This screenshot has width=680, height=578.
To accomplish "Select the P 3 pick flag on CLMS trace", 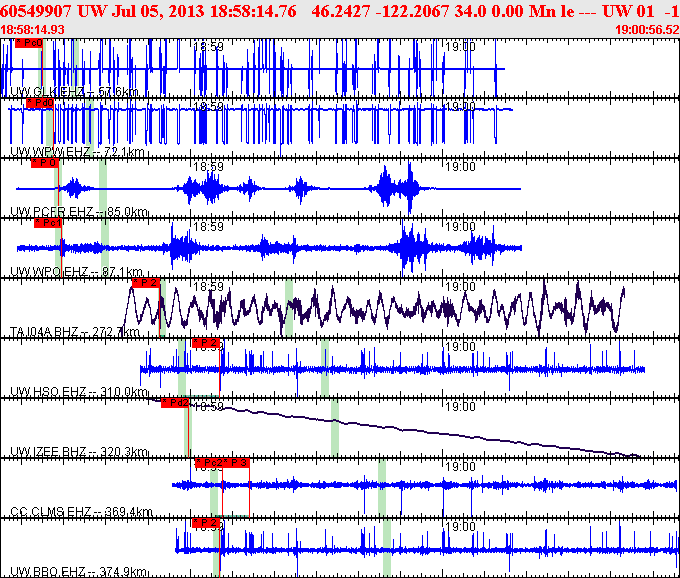I will coord(236,463).
